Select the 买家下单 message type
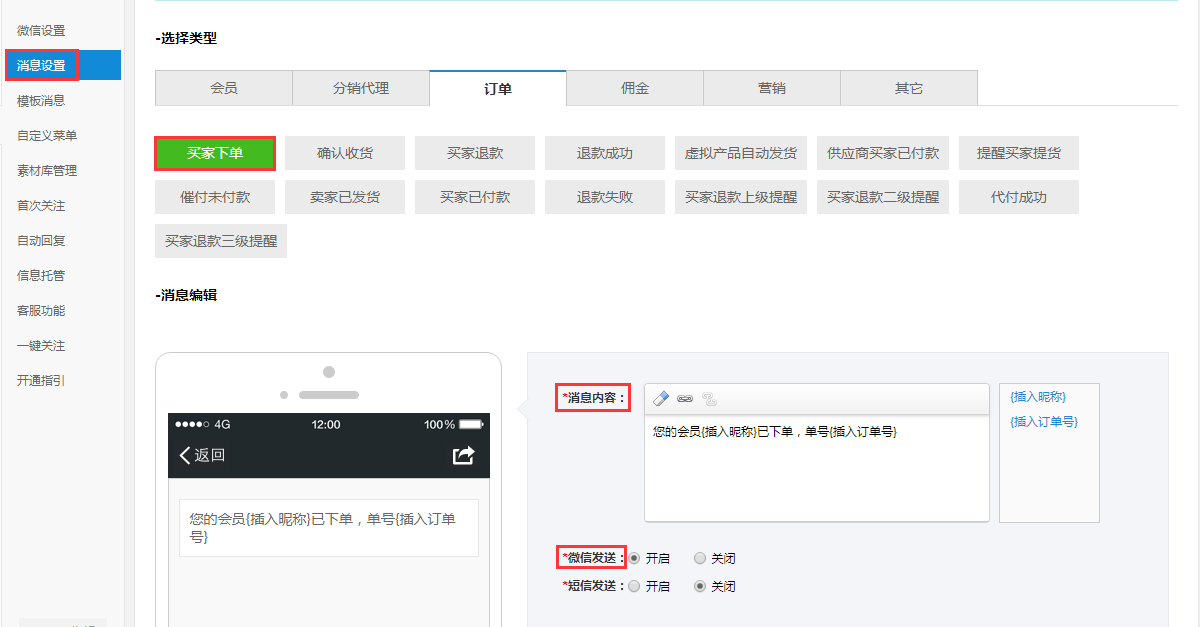Viewport: 1200px width, 627px height. click(x=215, y=153)
